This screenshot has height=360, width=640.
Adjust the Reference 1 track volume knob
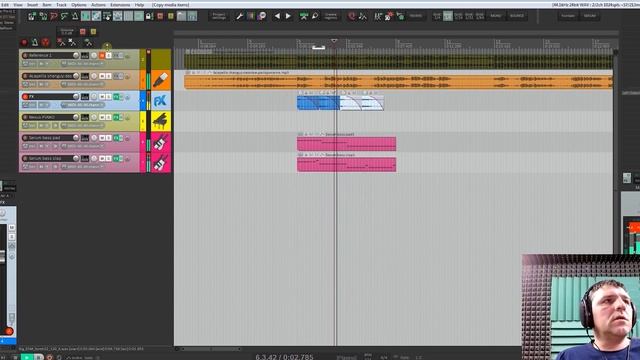point(76,55)
